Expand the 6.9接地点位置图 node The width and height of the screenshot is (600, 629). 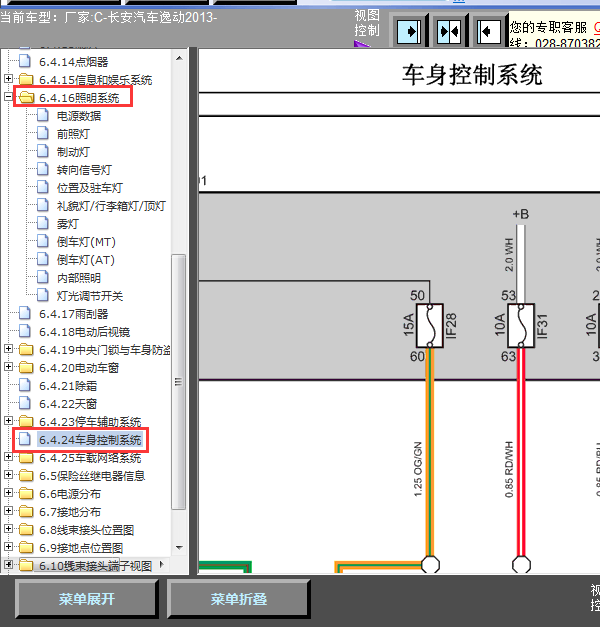[8, 548]
